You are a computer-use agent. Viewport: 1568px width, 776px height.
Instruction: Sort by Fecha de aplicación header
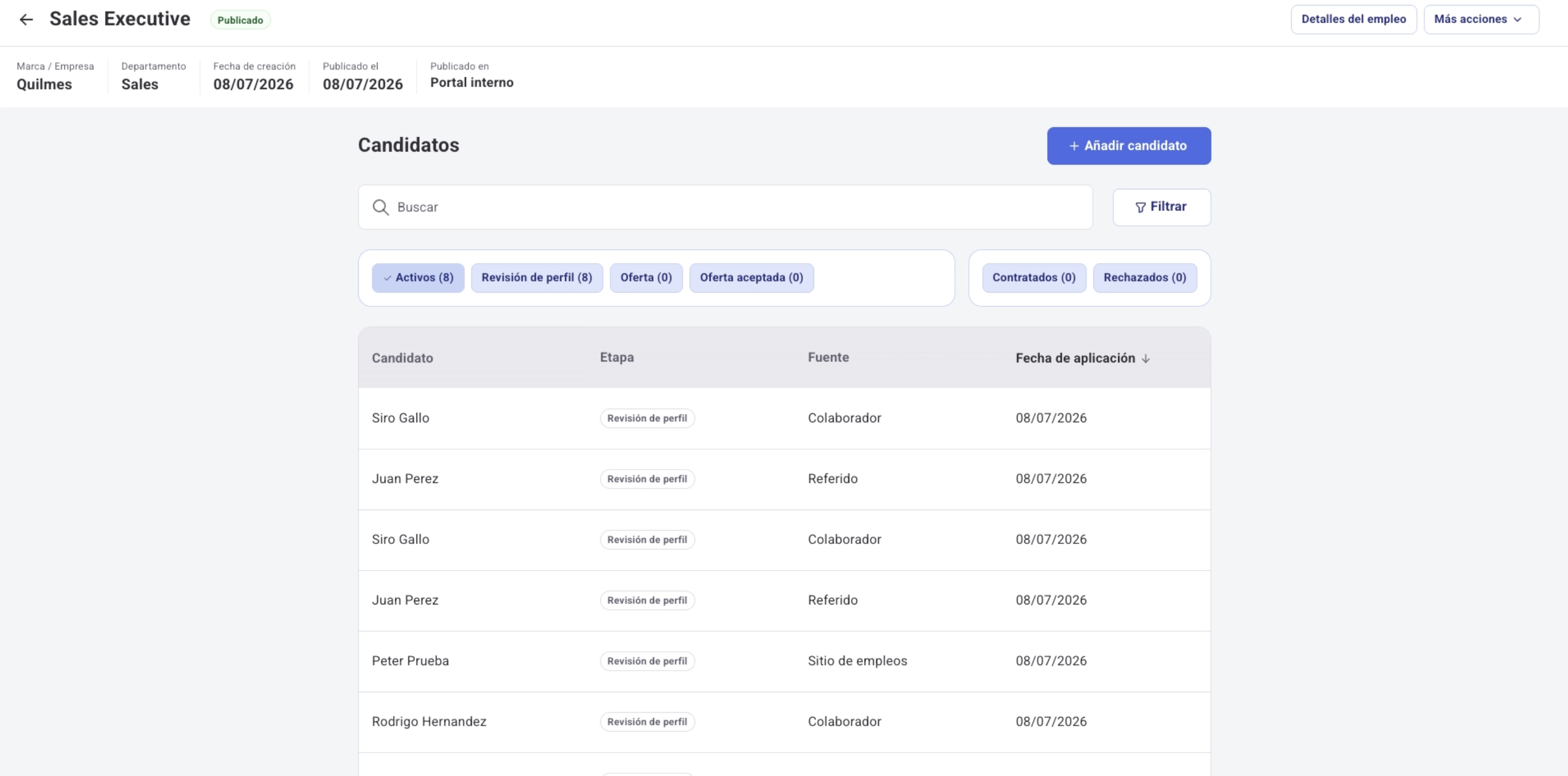click(1075, 358)
